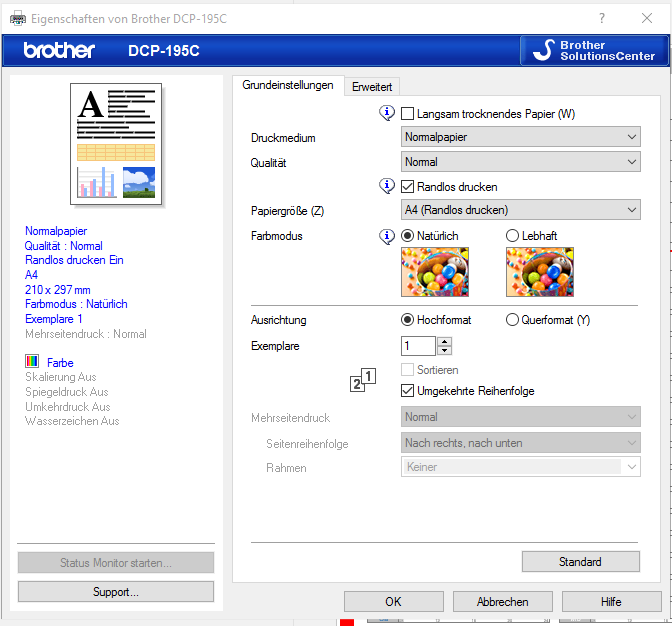Image resolution: width=672 pixels, height=626 pixels.
Task: Open the Brother SolutionsCenter logo button
Action: click(x=594, y=51)
